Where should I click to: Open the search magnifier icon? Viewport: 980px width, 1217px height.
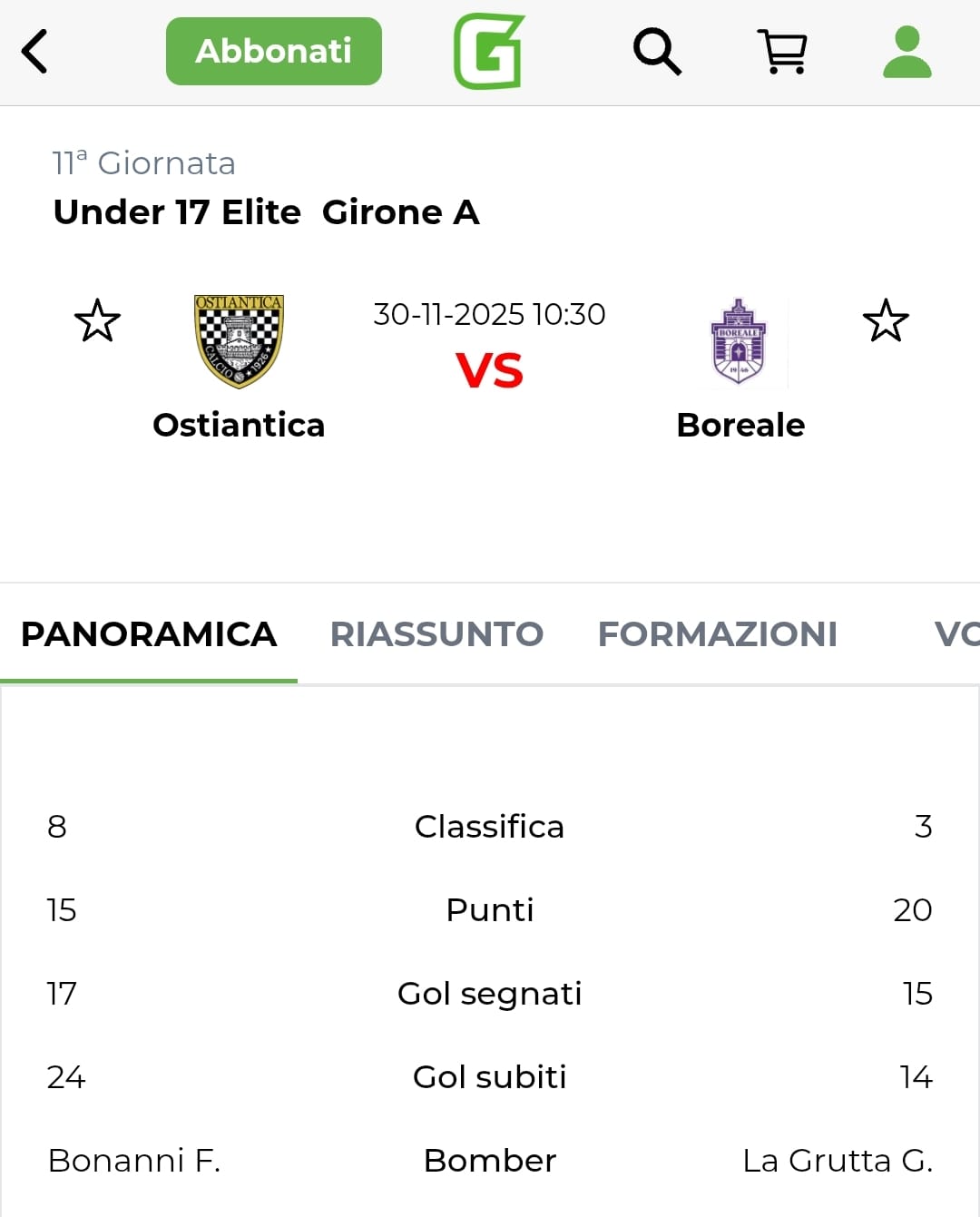coord(657,51)
